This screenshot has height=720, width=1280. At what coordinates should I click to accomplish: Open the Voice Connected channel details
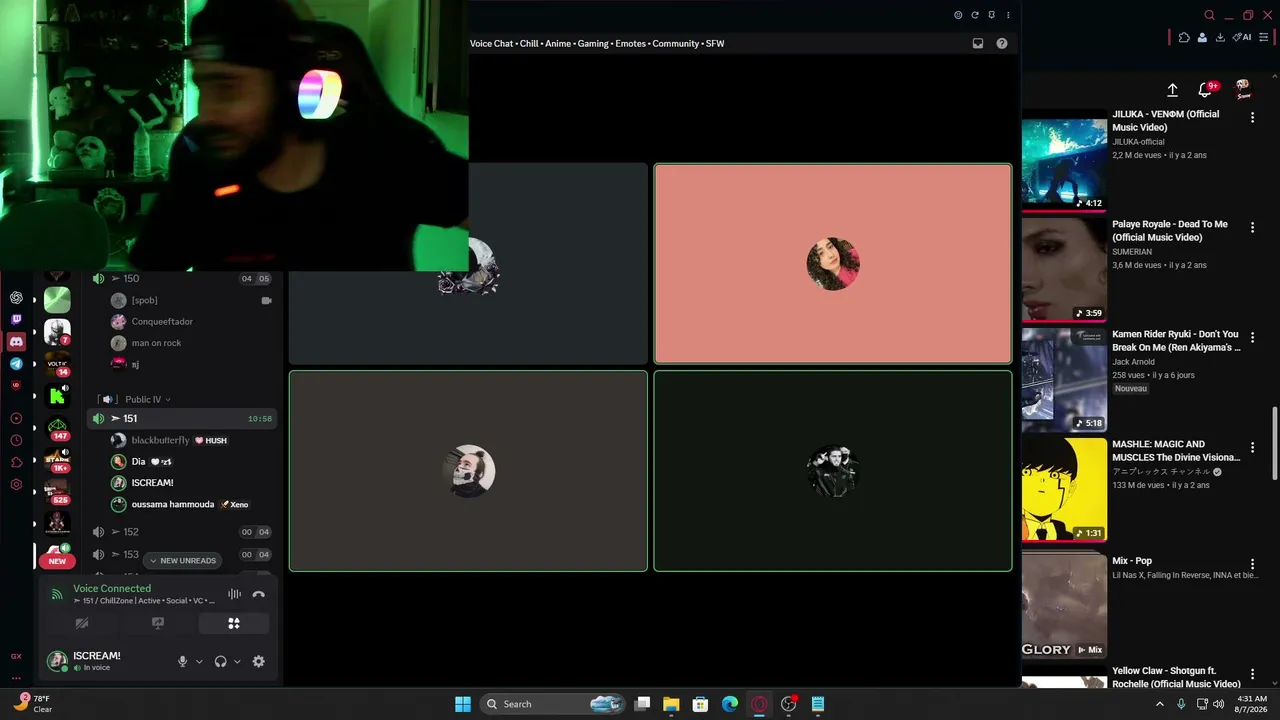tap(142, 594)
